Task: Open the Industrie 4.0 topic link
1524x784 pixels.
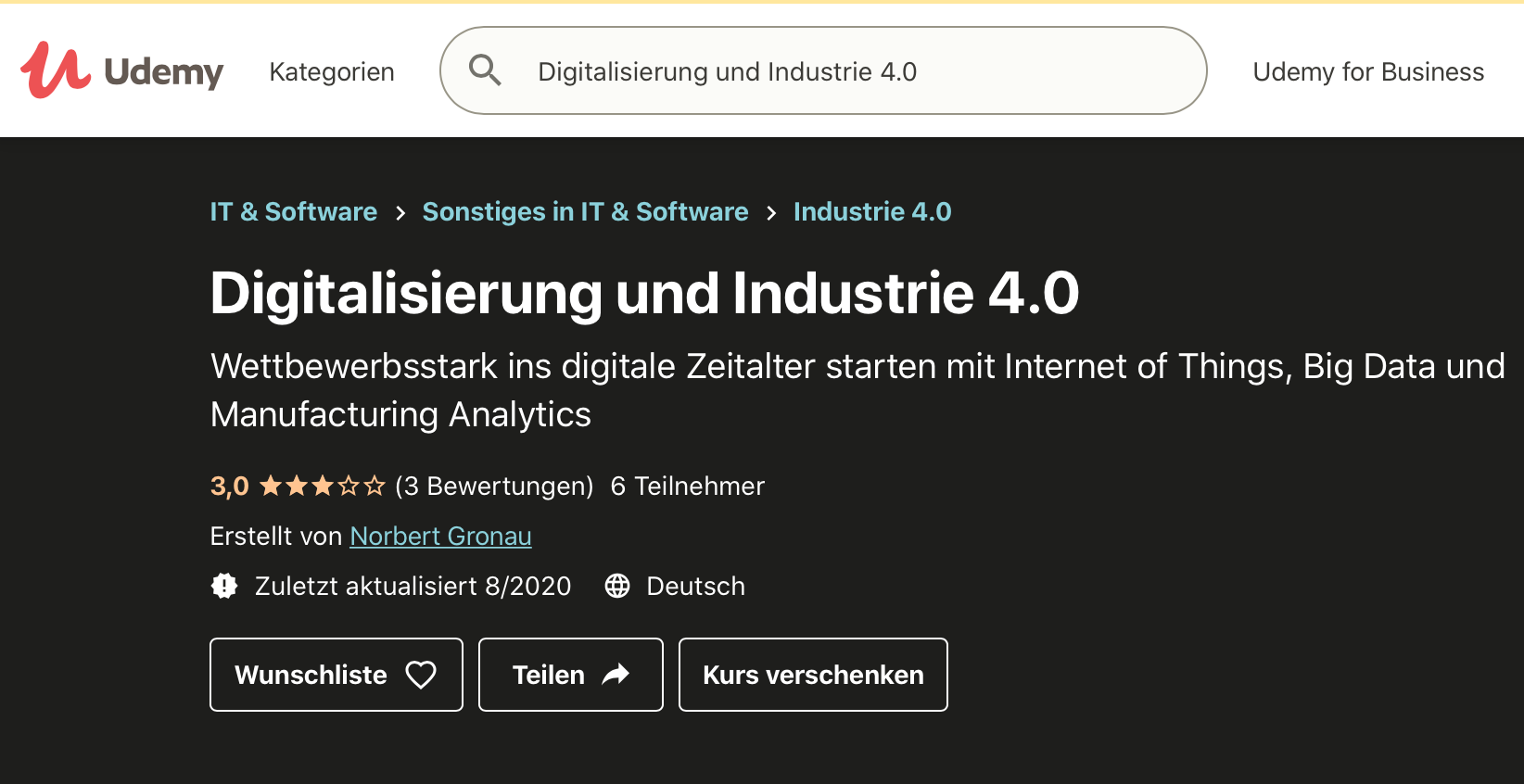Action: pos(872,211)
